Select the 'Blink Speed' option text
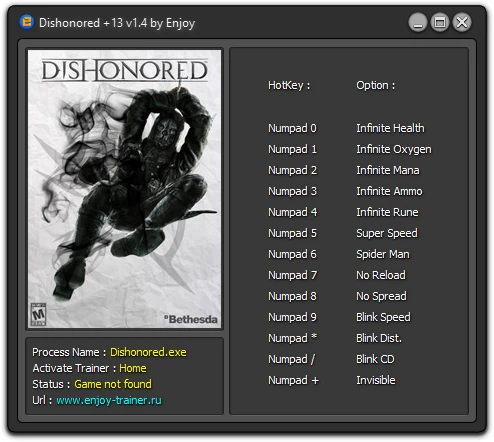 383,317
